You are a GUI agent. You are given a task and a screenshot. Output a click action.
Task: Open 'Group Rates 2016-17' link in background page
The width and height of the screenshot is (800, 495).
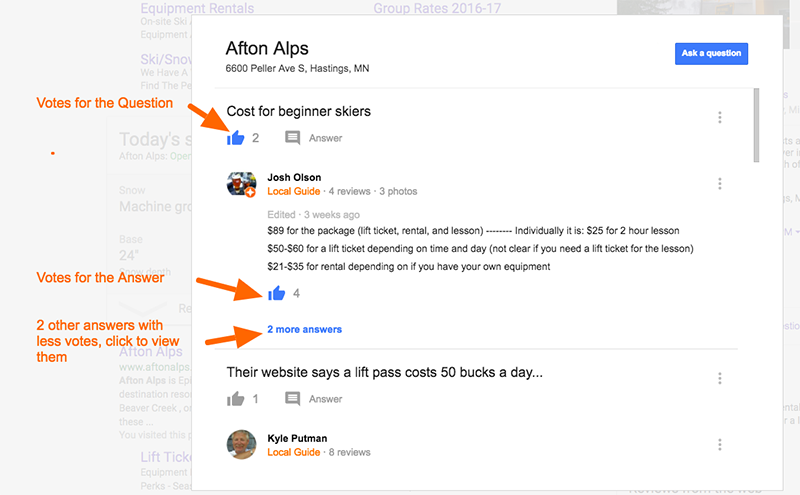(x=437, y=8)
